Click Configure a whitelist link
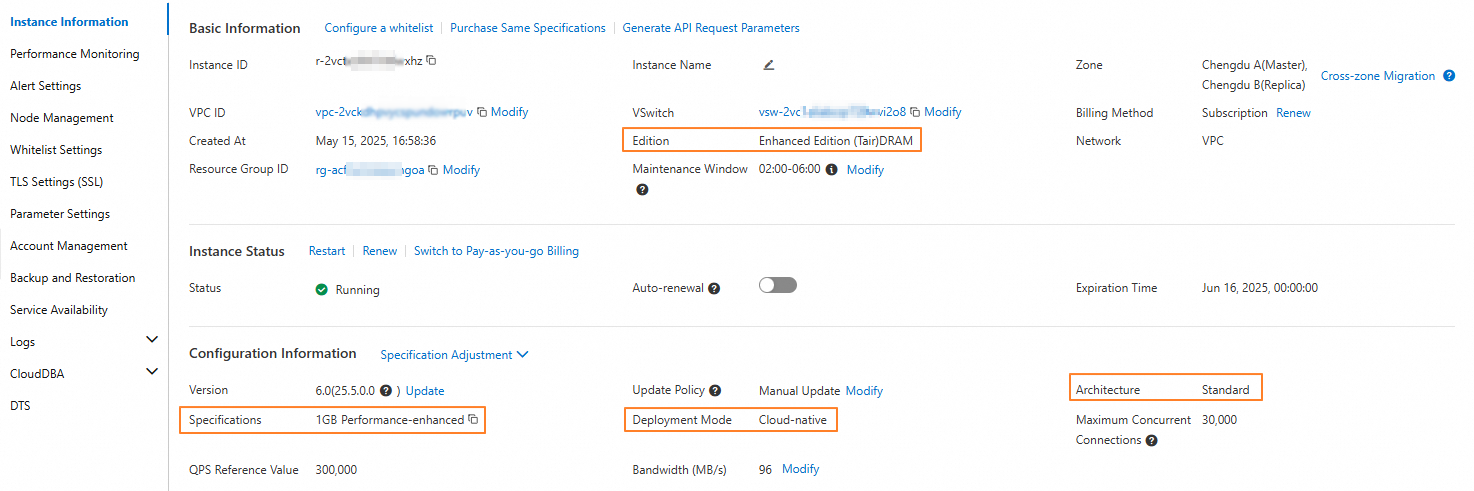1474x491 pixels. click(379, 28)
